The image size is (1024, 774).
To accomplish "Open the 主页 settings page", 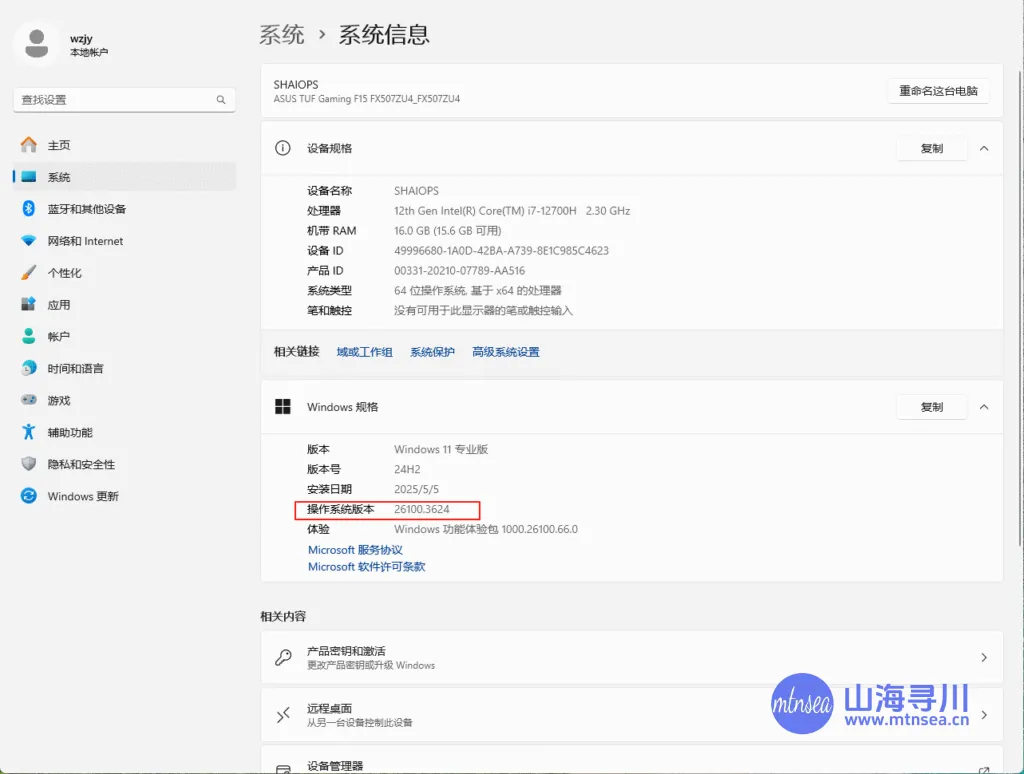I will [124, 145].
